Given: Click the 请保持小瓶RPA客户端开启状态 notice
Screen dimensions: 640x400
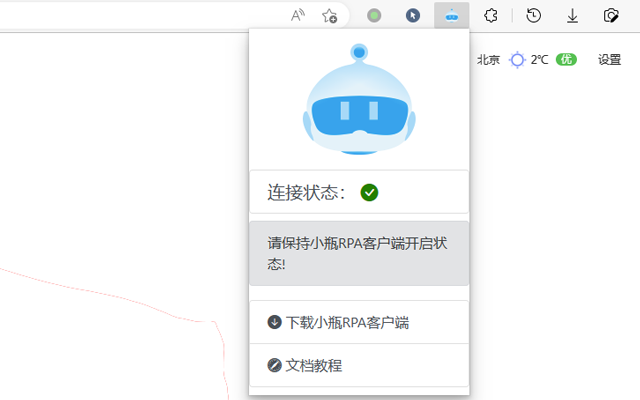Looking at the screenshot, I should tap(359, 253).
